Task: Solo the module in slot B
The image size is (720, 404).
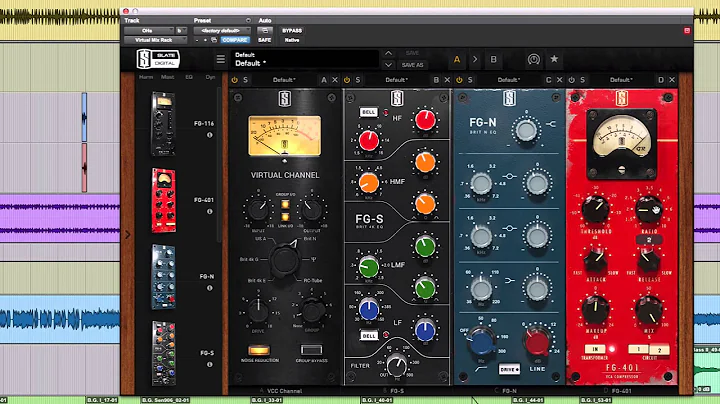Action: tap(358, 80)
